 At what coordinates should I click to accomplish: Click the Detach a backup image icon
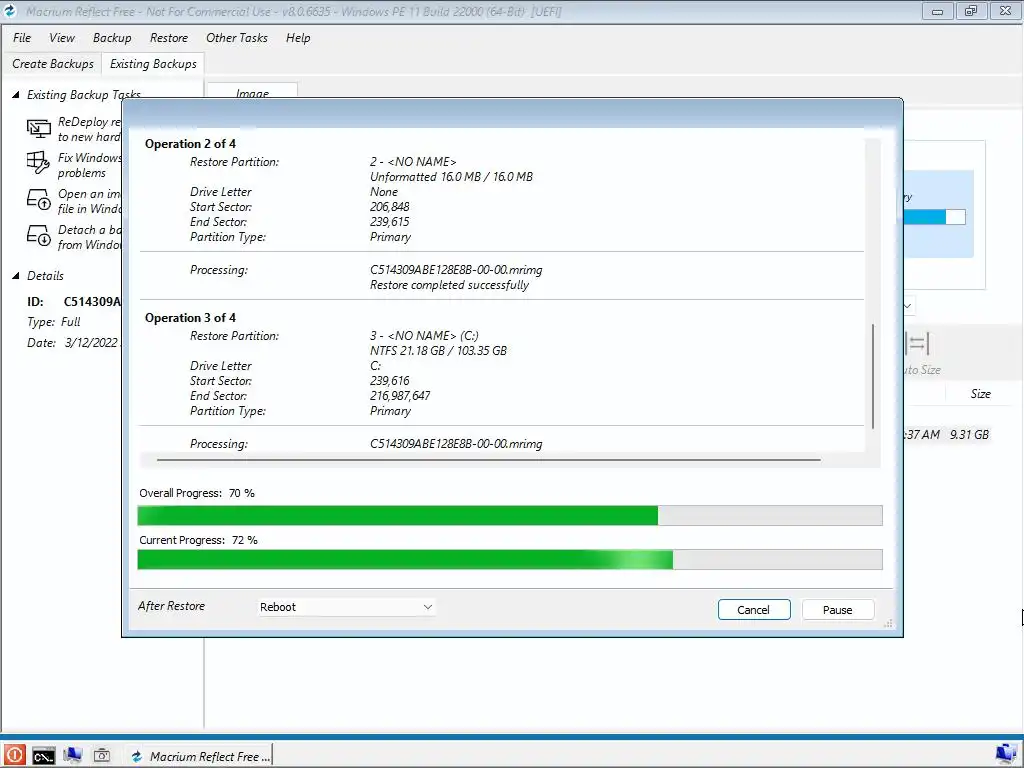point(39,236)
